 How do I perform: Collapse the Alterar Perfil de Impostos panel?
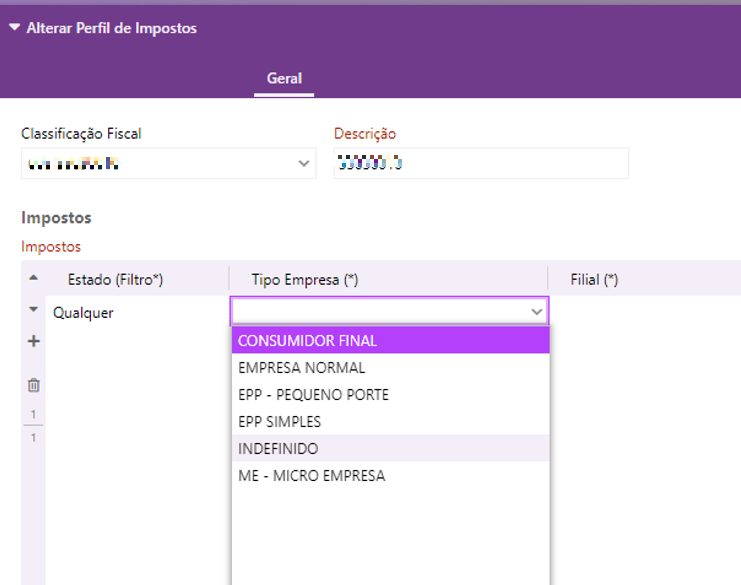pyautogui.click(x=14, y=28)
